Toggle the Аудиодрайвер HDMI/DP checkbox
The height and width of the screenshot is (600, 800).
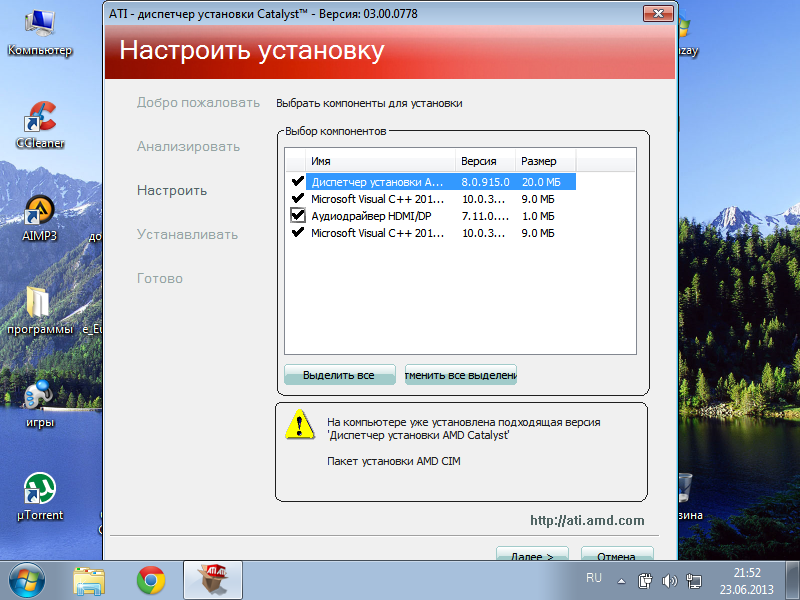pyautogui.click(x=297, y=215)
